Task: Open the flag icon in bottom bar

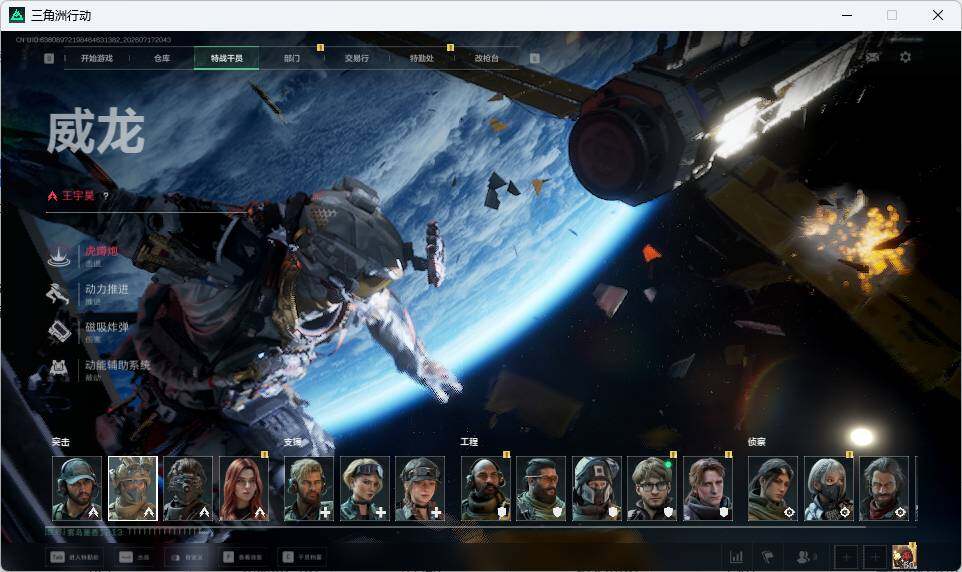Action: pos(767,557)
